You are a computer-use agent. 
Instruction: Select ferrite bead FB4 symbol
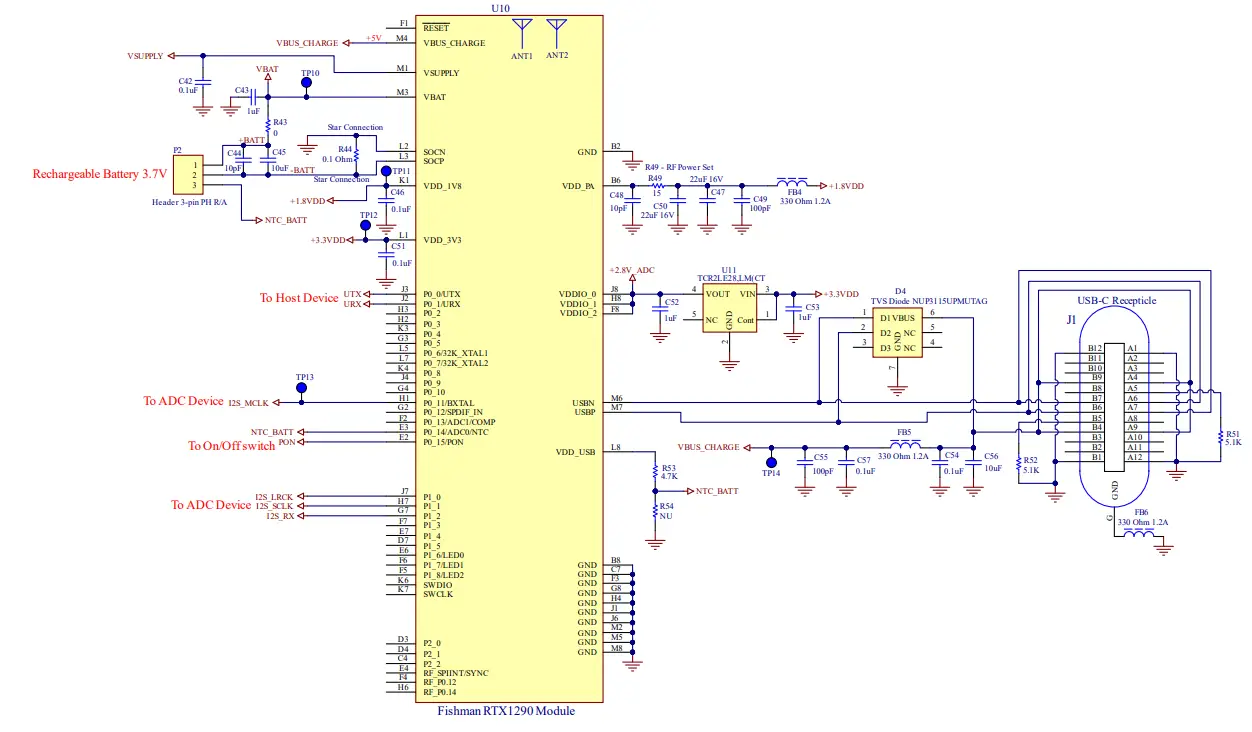coord(794,183)
